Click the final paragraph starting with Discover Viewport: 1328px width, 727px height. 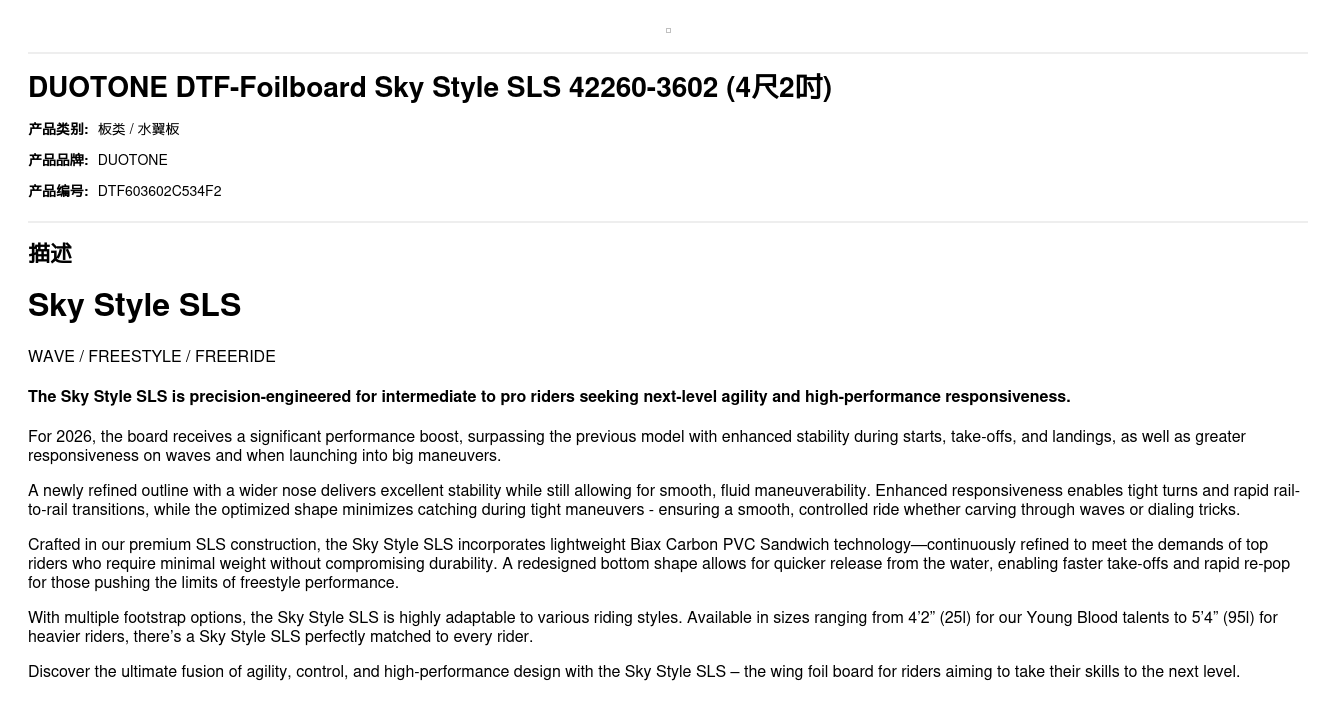point(634,672)
